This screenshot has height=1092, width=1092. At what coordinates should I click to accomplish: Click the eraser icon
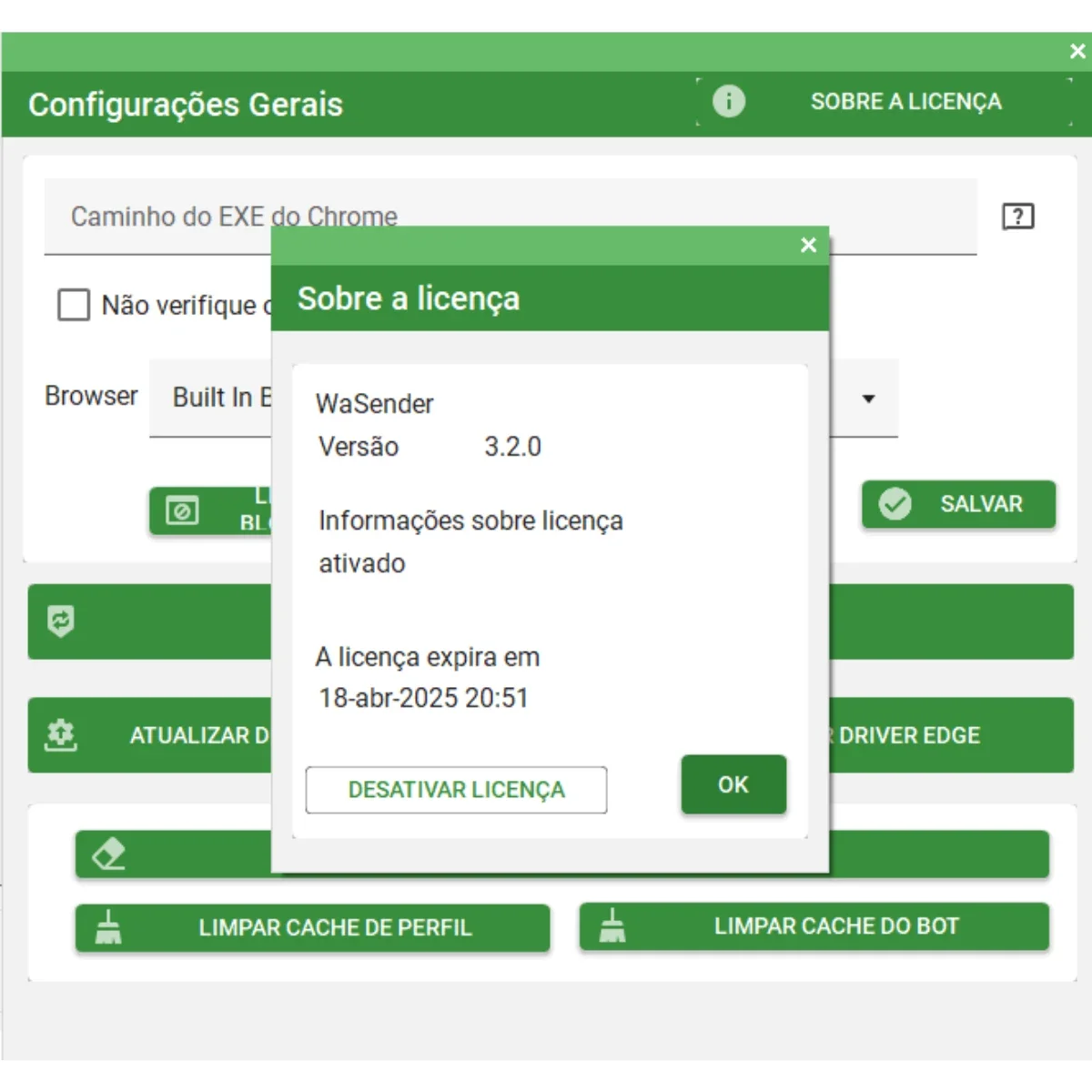coord(108,854)
